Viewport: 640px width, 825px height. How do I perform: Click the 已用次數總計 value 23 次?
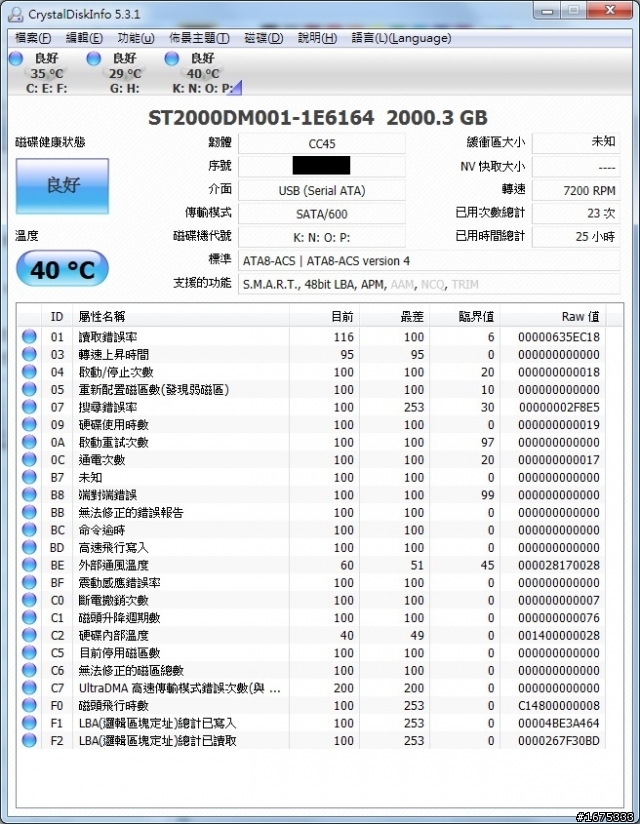click(x=576, y=214)
